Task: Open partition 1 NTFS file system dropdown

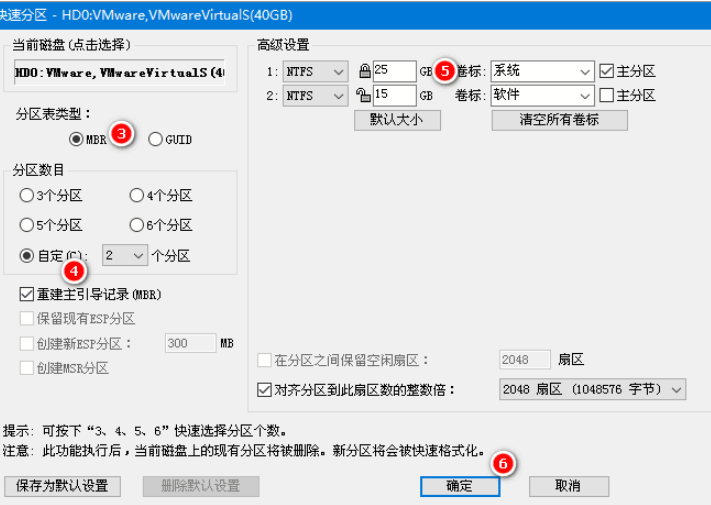Action: click(315, 71)
